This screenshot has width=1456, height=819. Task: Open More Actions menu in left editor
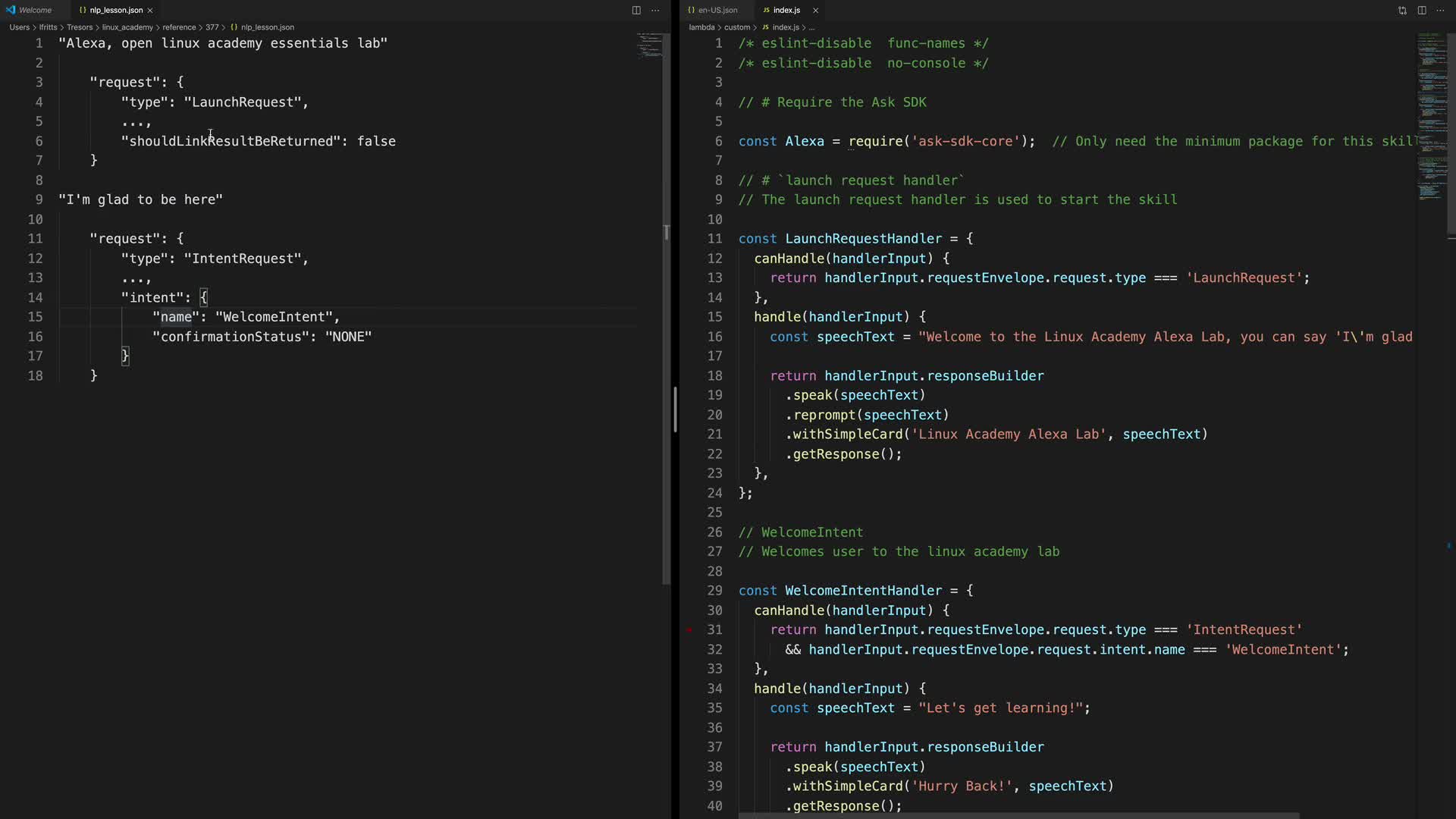655,10
